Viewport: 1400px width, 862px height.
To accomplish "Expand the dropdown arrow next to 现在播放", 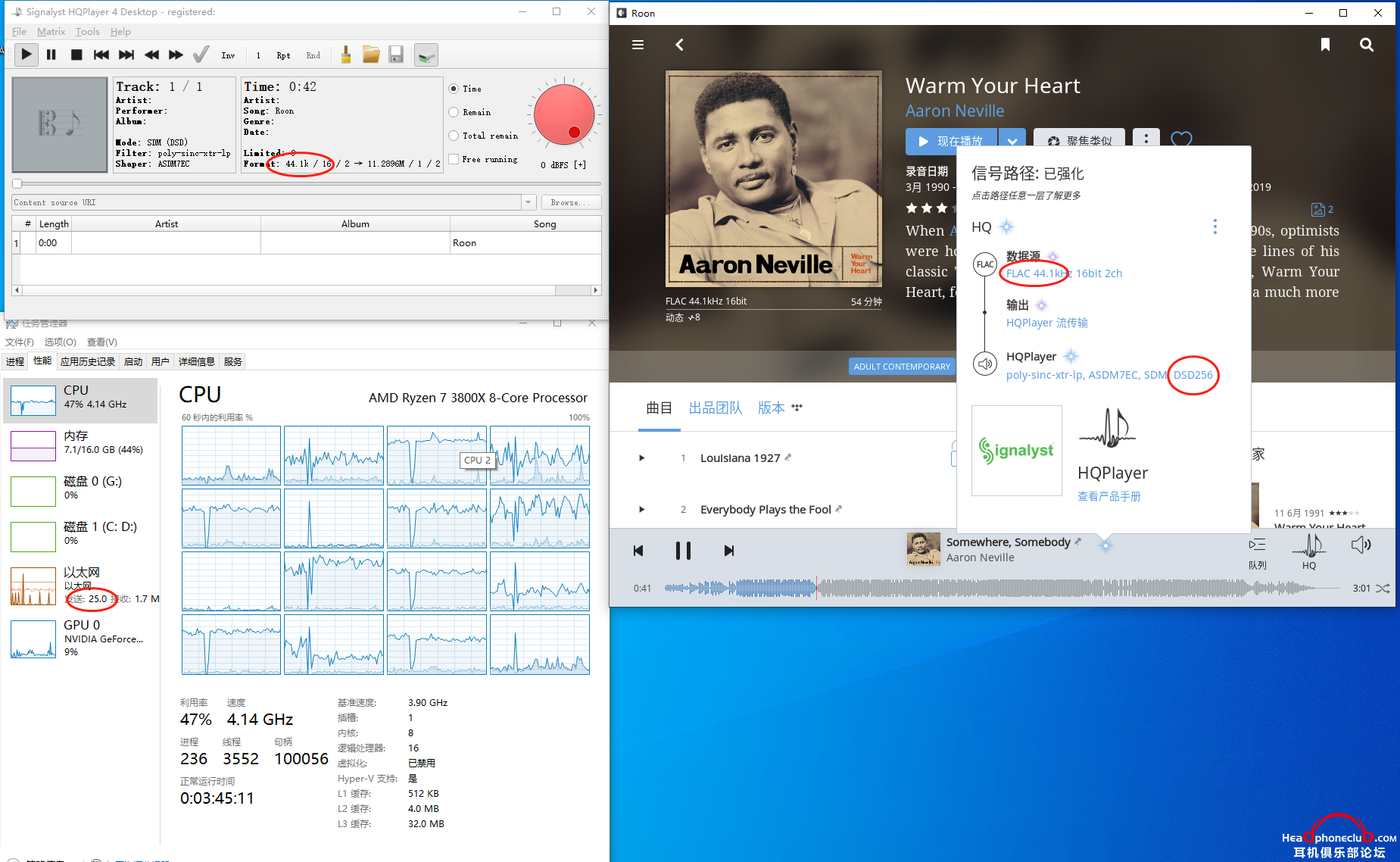I will click(x=1012, y=141).
